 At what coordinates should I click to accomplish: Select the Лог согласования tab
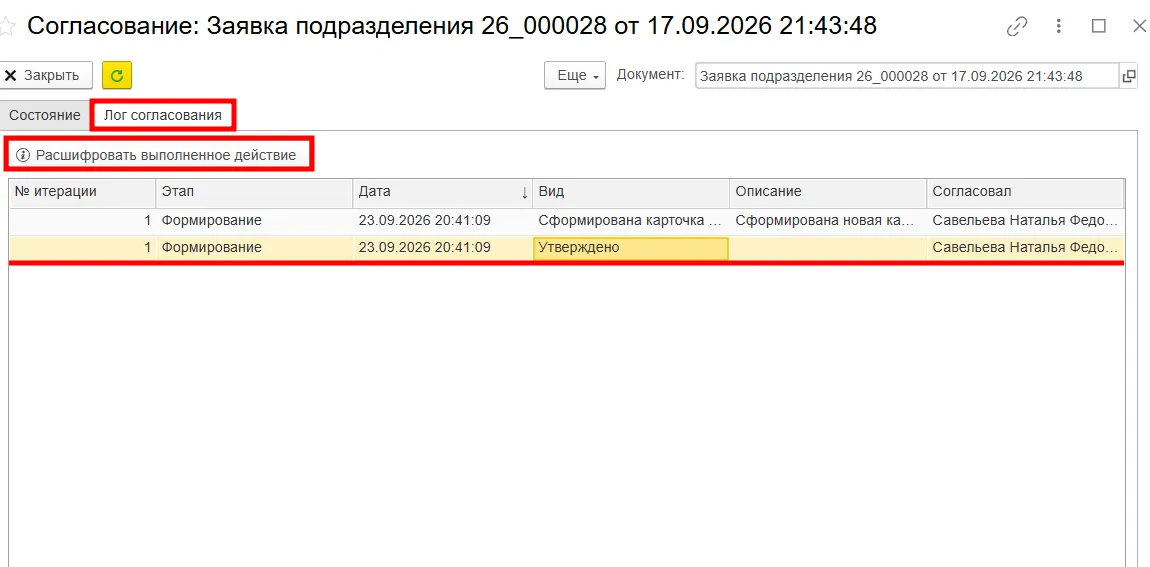163,115
